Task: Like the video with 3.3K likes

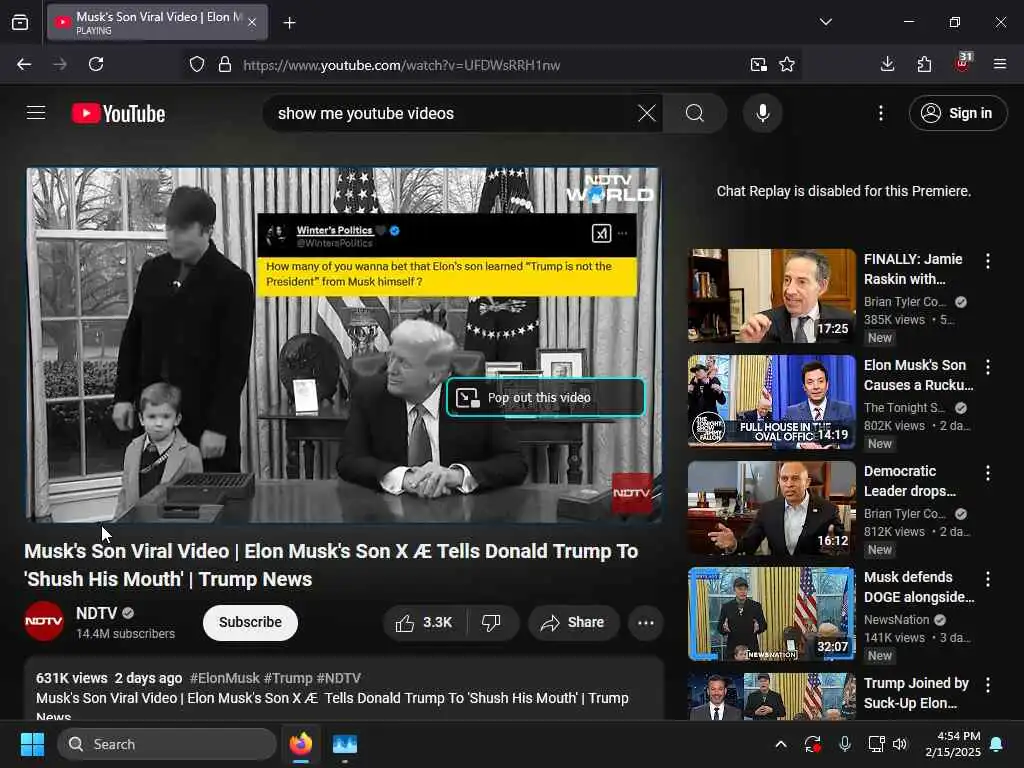Action: [424, 622]
